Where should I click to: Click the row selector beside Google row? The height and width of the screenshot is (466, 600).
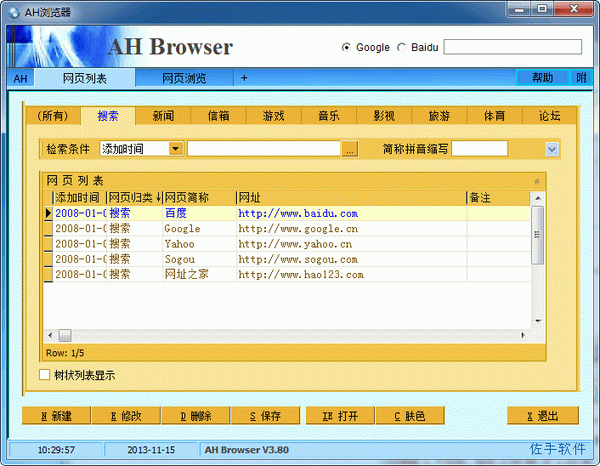click(x=48, y=228)
